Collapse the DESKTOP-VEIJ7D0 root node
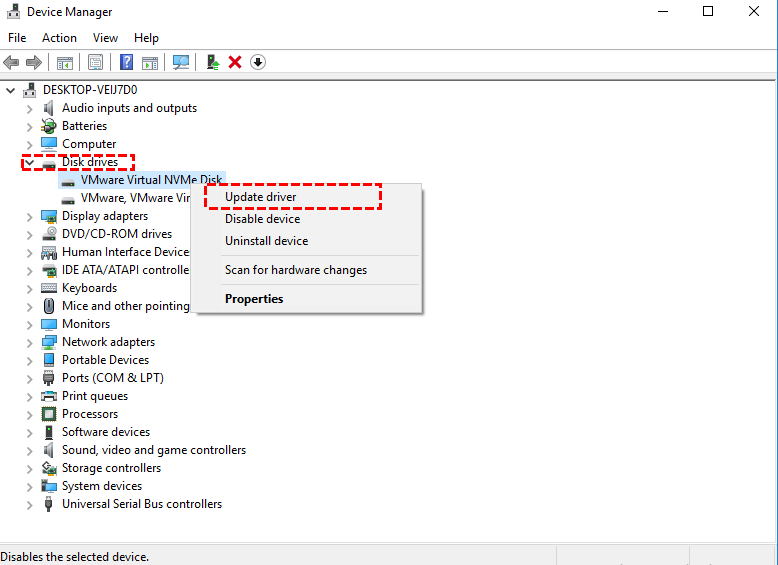 coord(10,90)
